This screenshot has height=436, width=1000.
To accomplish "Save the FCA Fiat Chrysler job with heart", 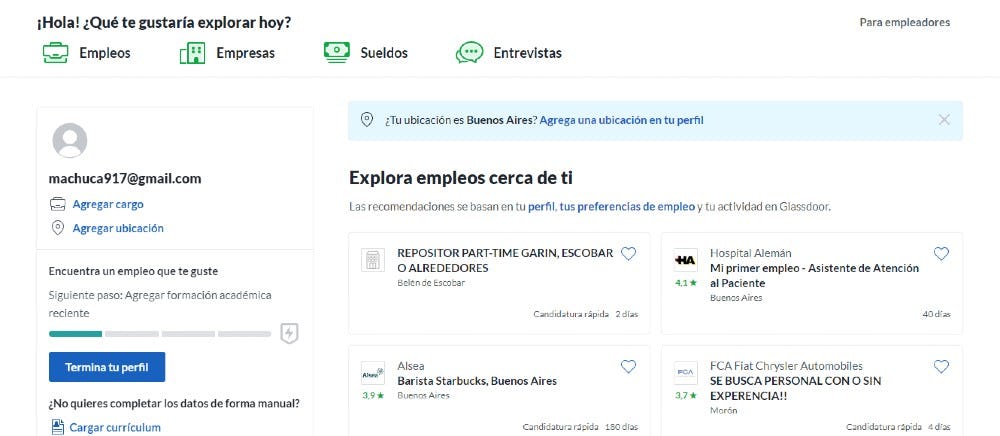I will click(941, 367).
